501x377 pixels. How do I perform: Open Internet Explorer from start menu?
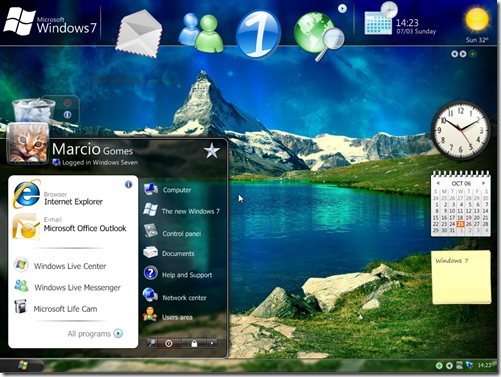pos(73,197)
